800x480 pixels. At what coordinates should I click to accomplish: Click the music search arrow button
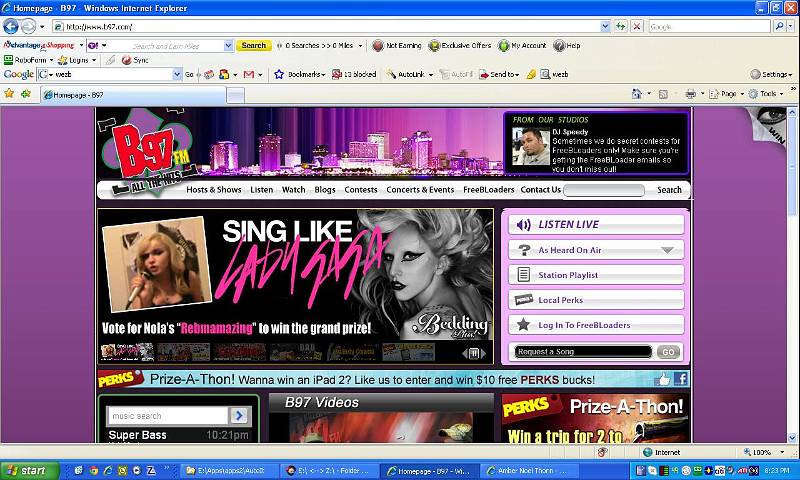coord(239,416)
